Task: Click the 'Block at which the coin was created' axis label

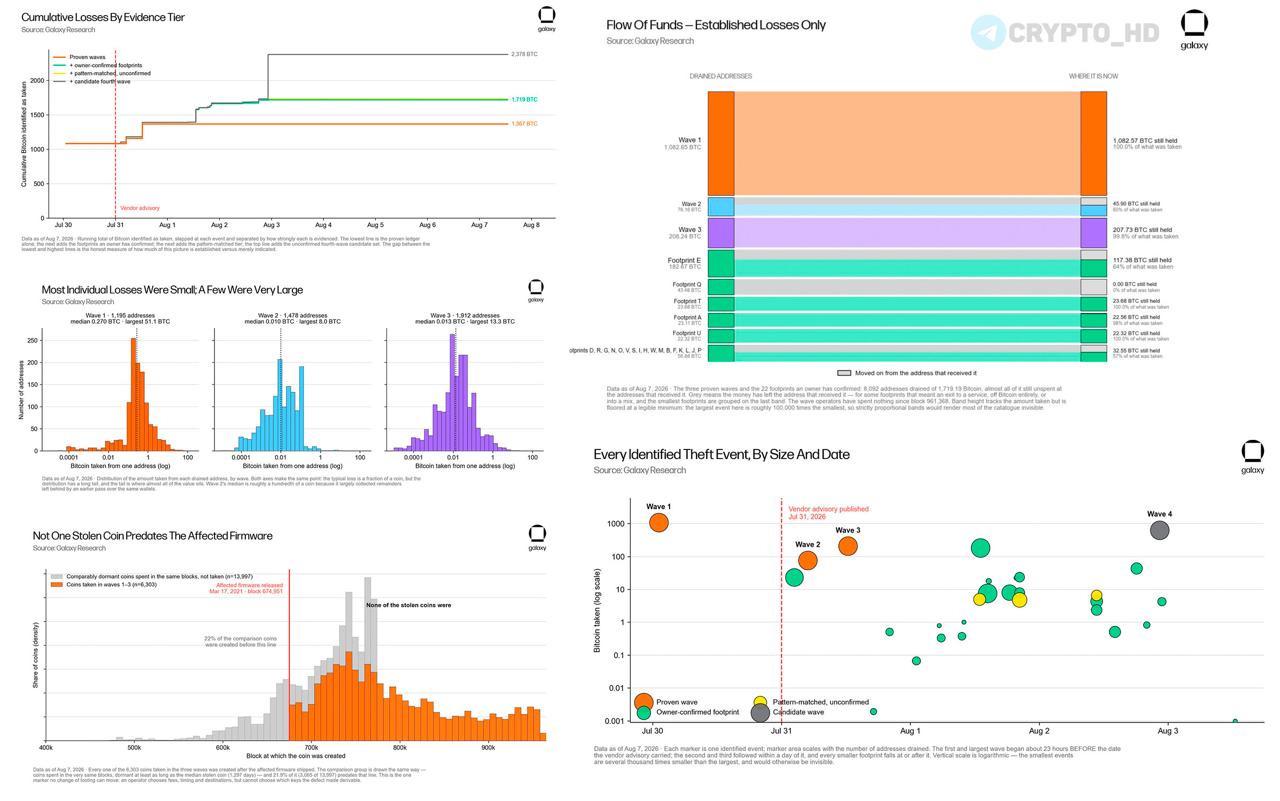Action: (x=295, y=756)
